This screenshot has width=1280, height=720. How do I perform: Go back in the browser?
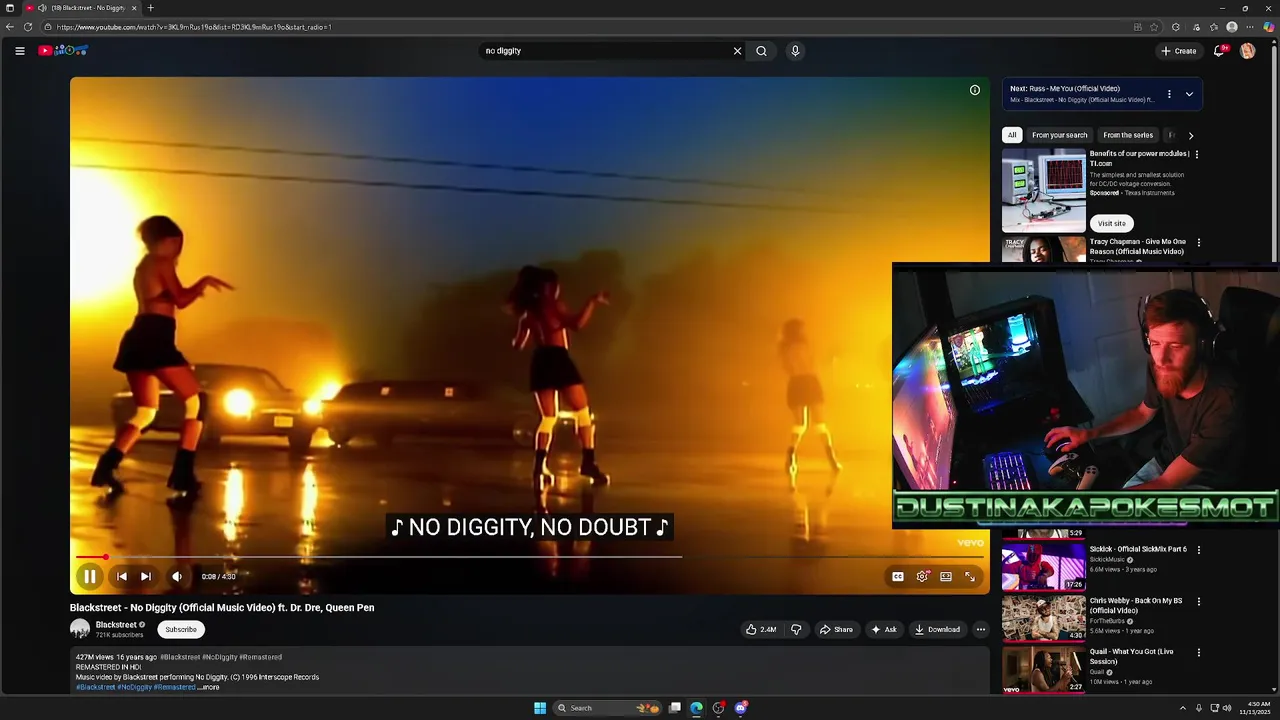[10, 27]
